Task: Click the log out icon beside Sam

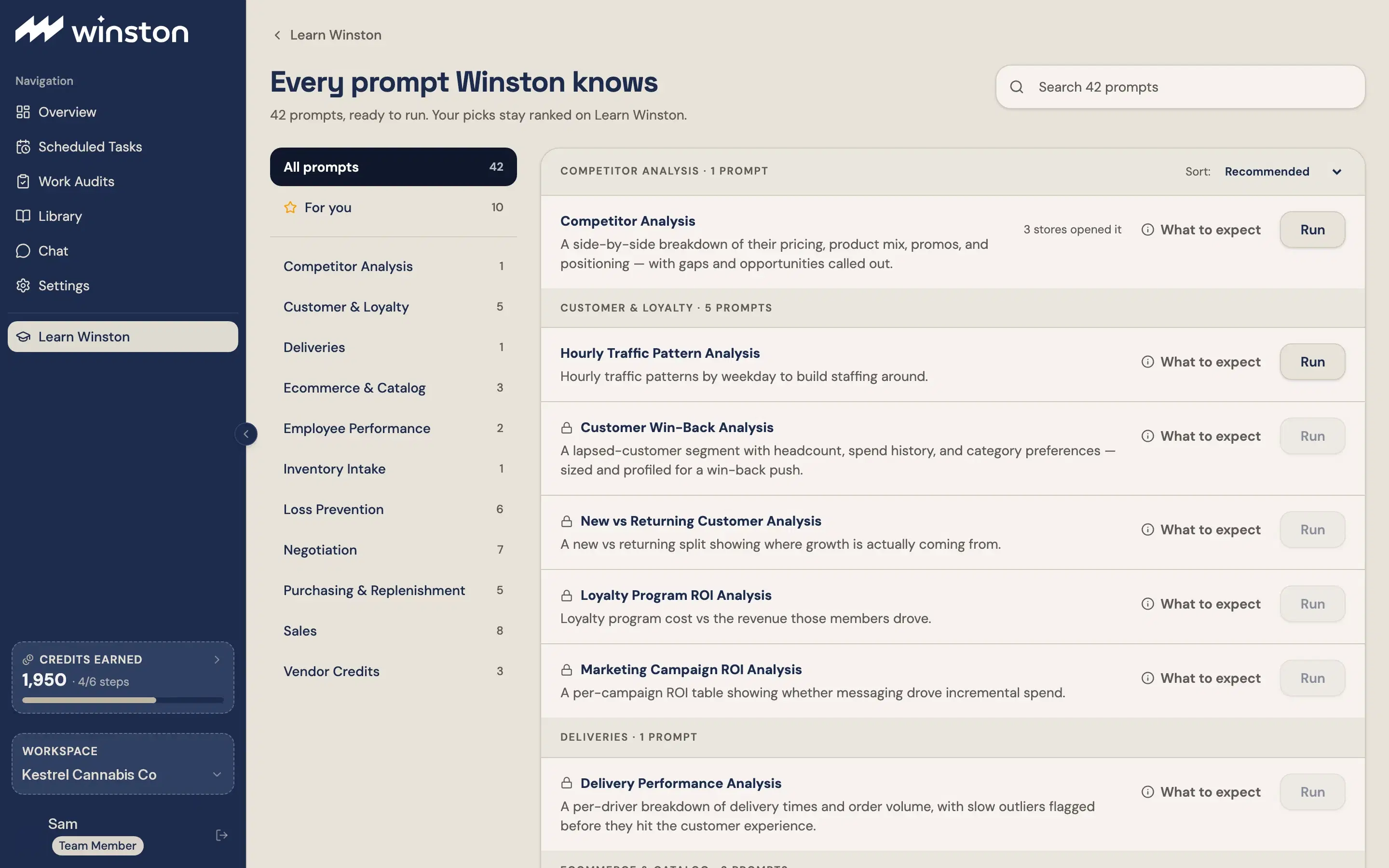Action: [221, 835]
